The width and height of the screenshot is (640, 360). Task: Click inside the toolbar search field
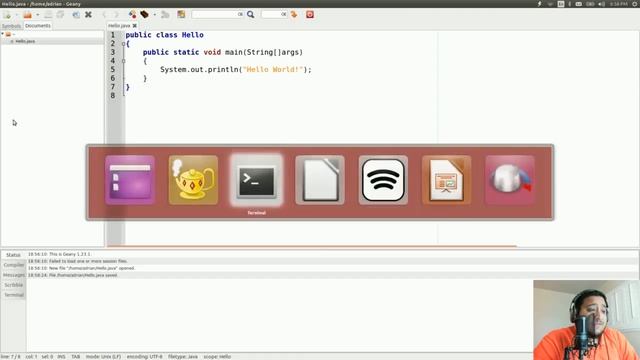point(218,14)
